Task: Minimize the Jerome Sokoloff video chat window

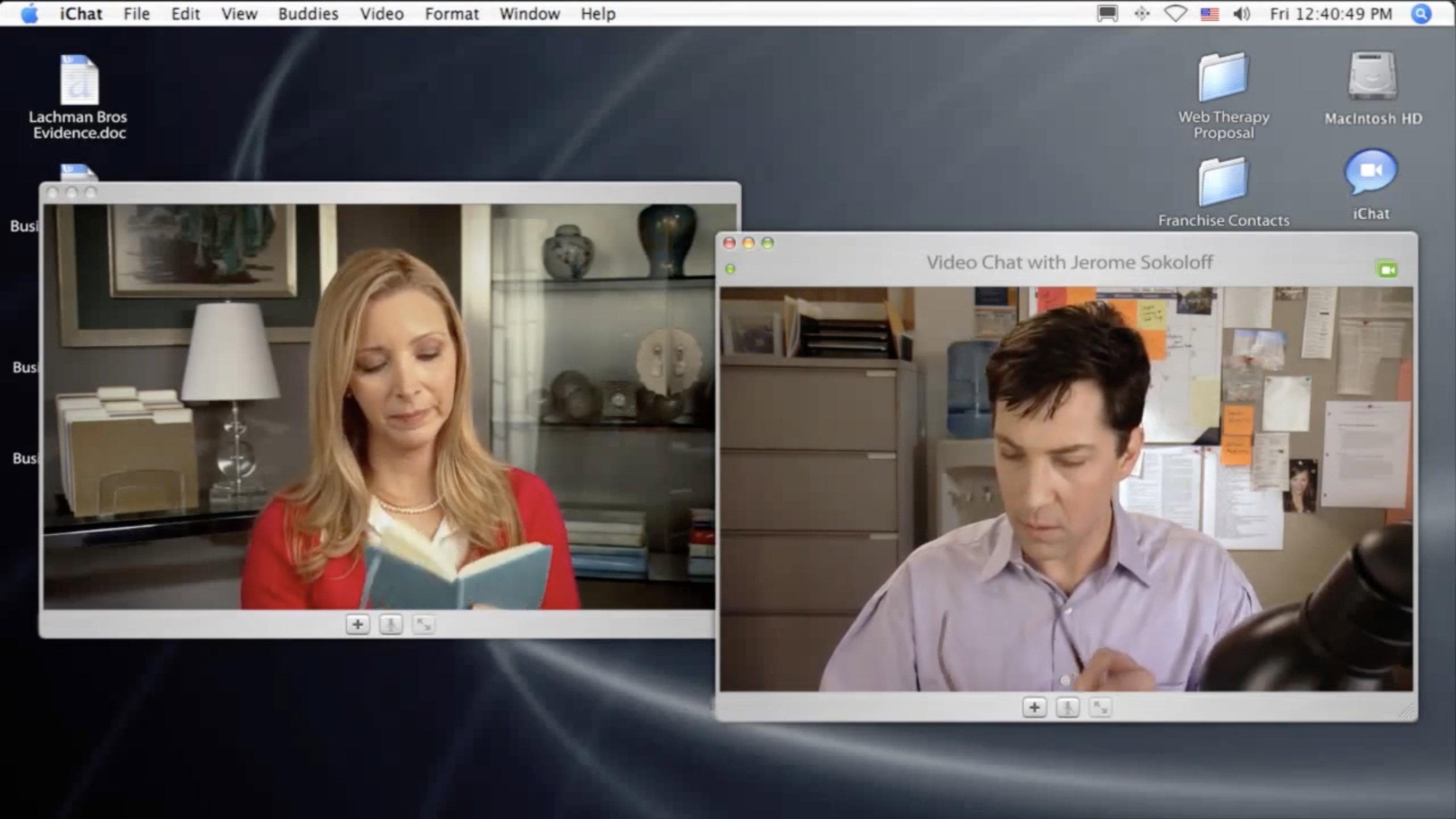Action: click(x=748, y=243)
